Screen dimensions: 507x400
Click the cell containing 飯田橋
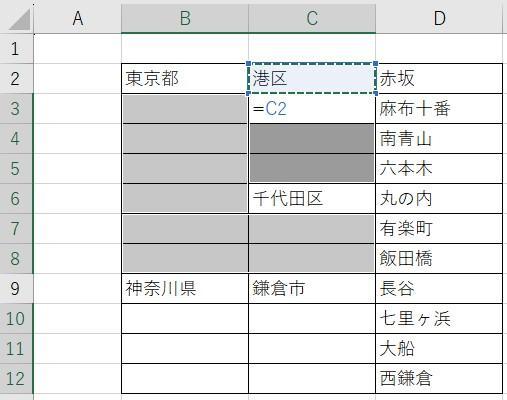[x=439, y=259]
